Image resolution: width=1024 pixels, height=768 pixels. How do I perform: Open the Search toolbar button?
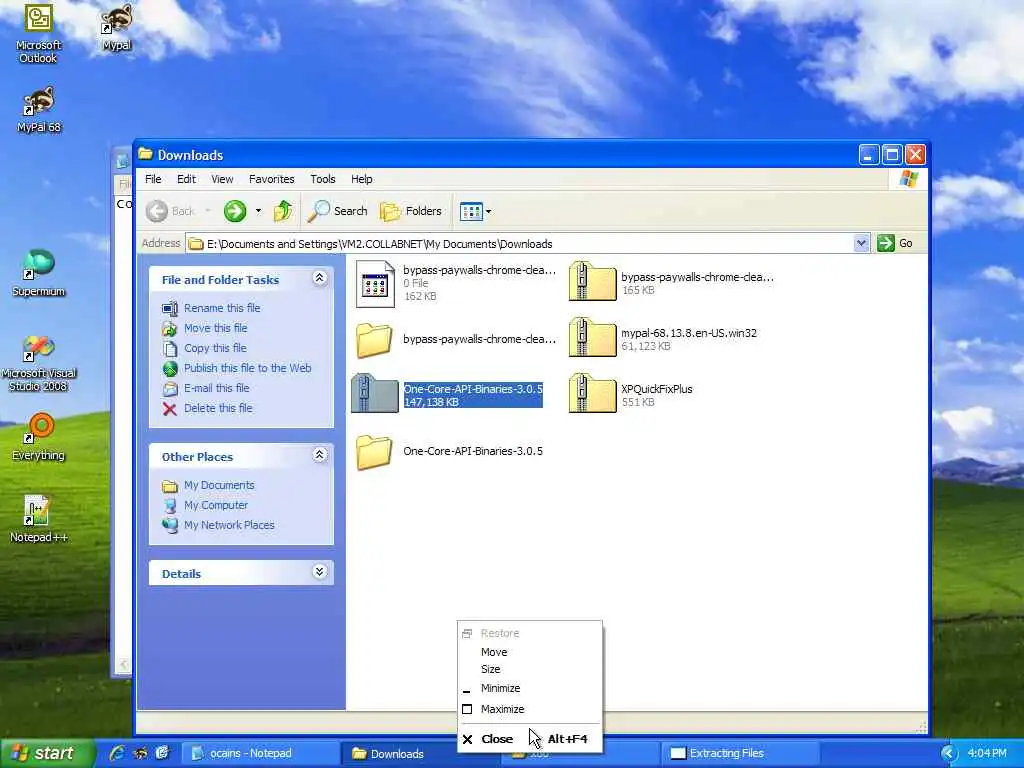coord(338,211)
